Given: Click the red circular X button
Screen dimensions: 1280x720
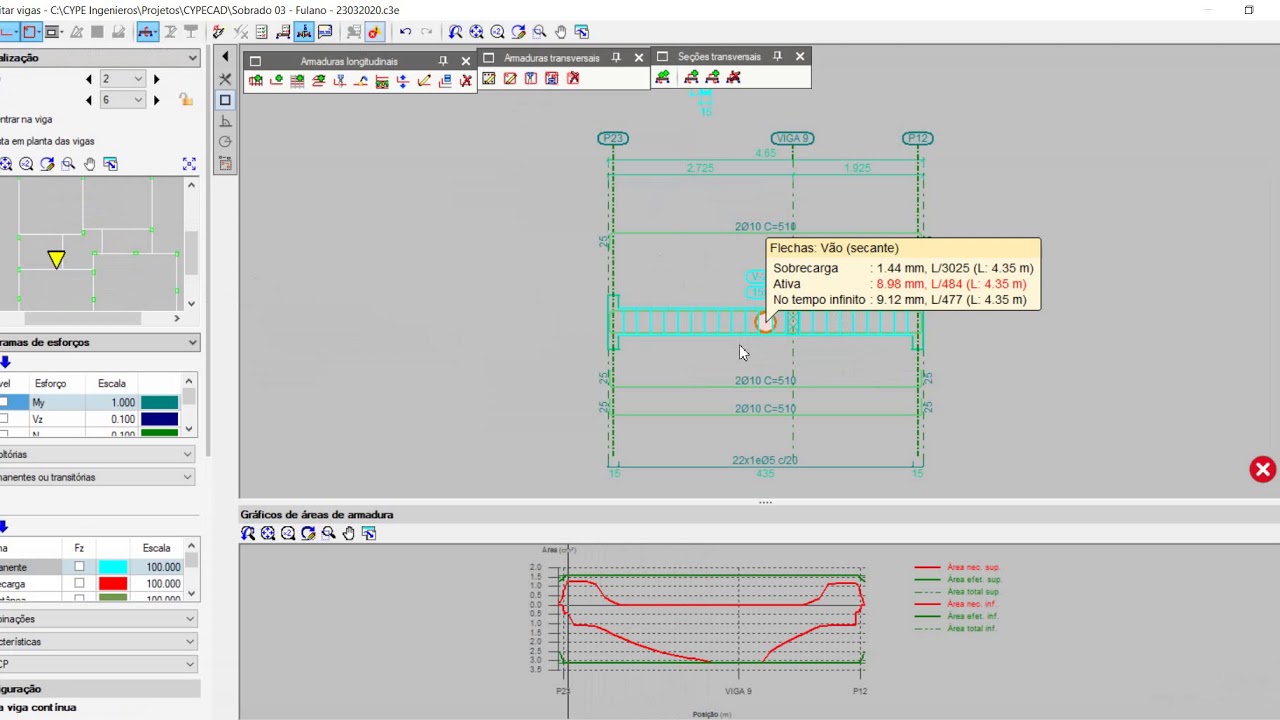Looking at the screenshot, I should 1263,469.
